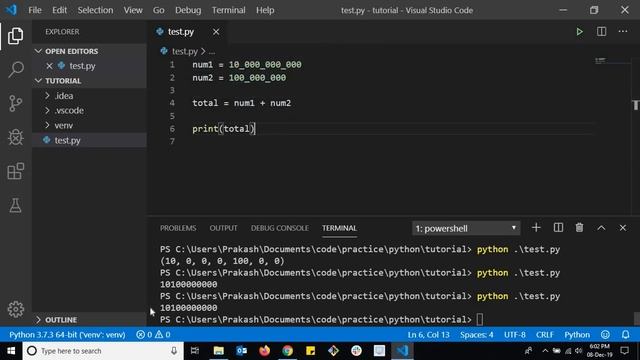Open the Debug view bug icon
Image resolution: width=640 pixels, height=360 pixels.
[x=16, y=137]
